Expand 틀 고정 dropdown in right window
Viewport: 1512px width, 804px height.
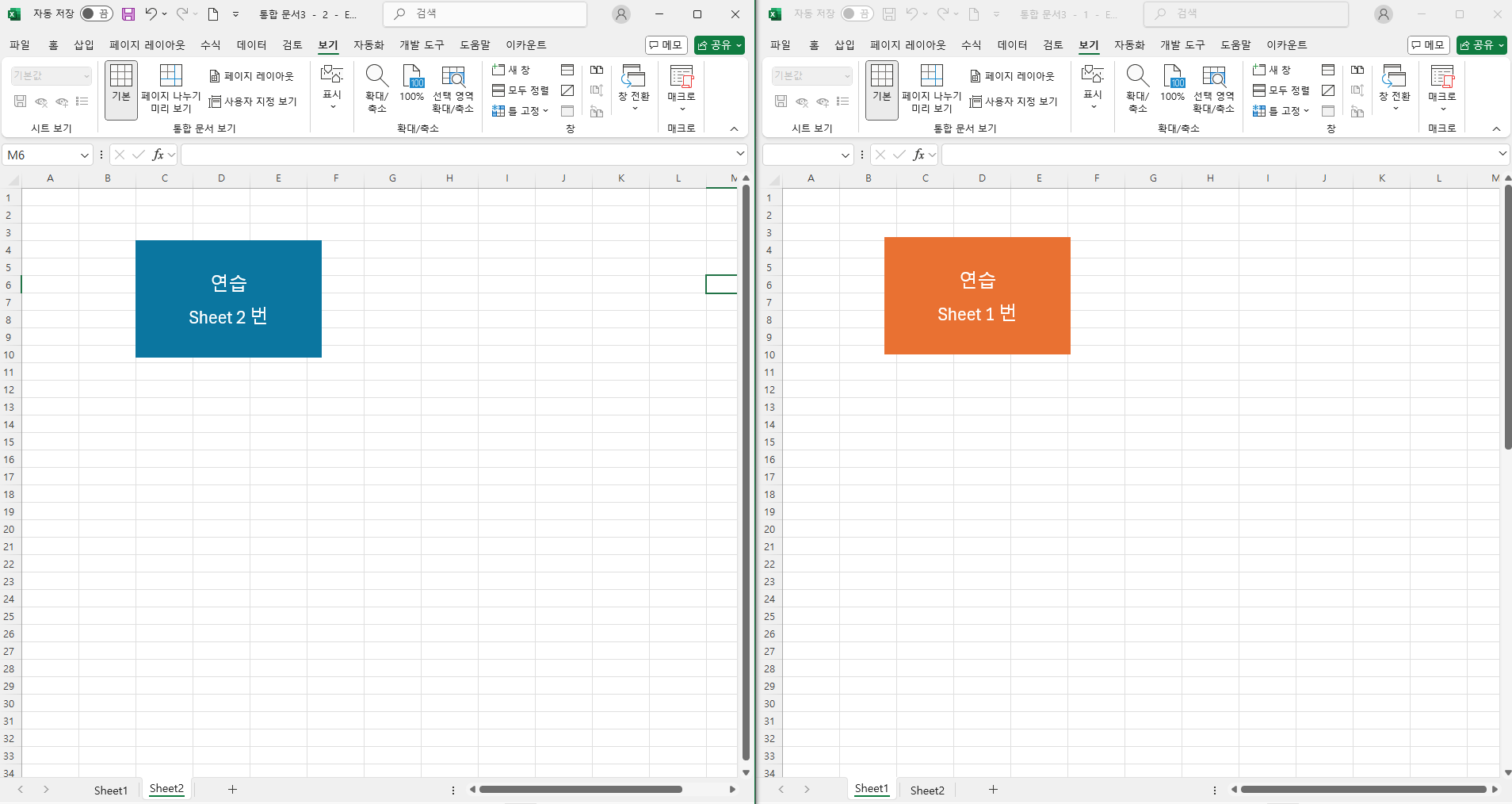[x=1281, y=111]
